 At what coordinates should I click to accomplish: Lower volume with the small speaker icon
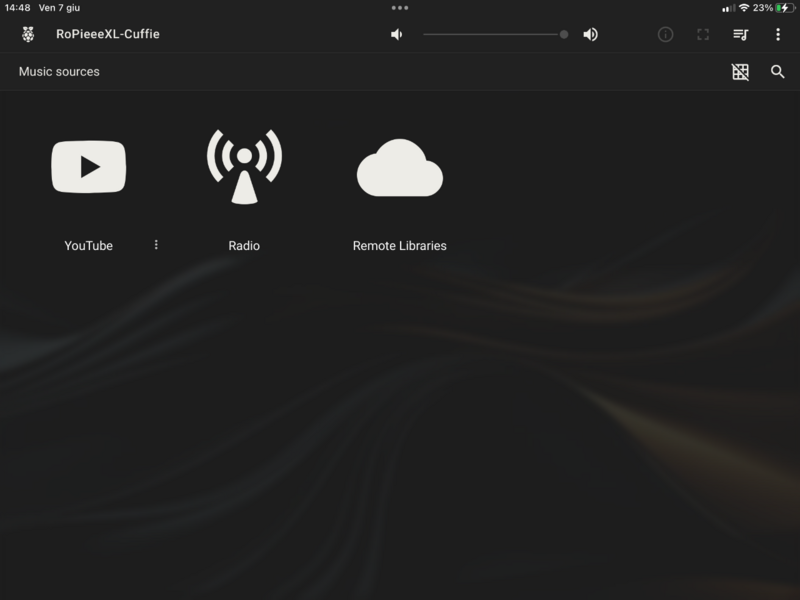(397, 34)
